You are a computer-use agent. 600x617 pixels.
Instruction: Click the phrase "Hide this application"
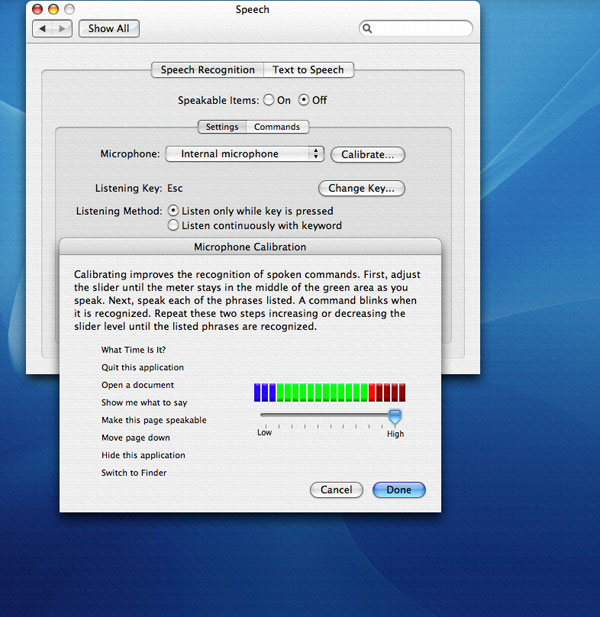(143, 455)
